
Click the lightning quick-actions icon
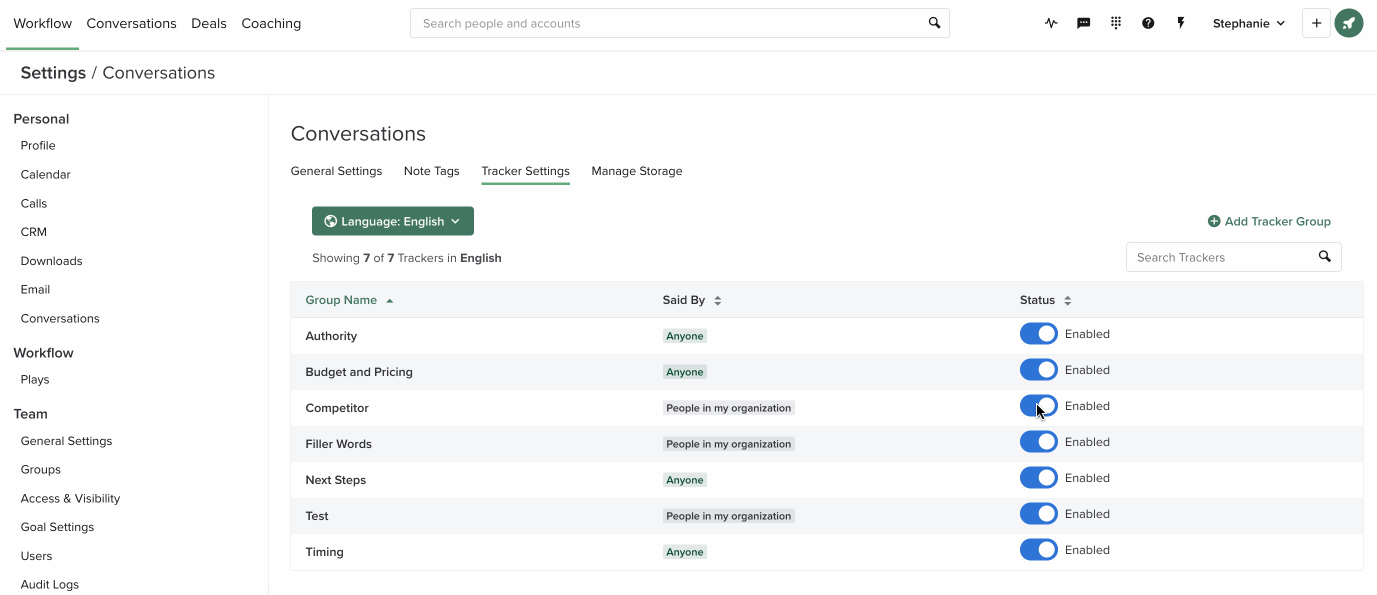pyautogui.click(x=1181, y=22)
